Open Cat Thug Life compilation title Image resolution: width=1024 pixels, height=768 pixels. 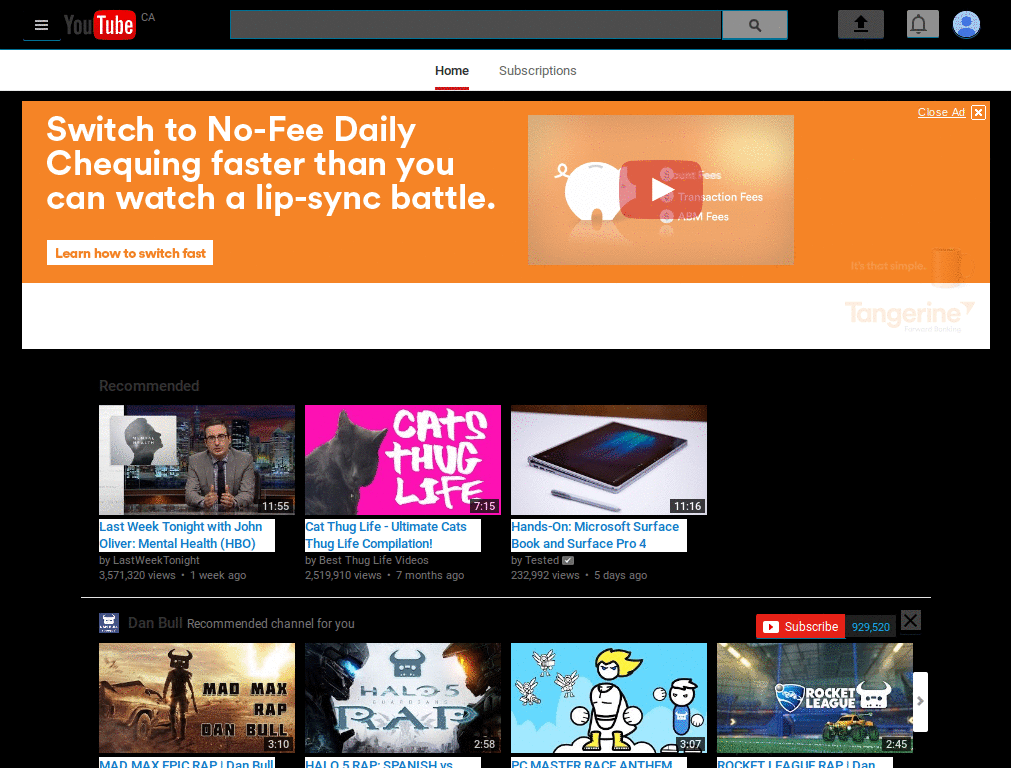(386, 535)
